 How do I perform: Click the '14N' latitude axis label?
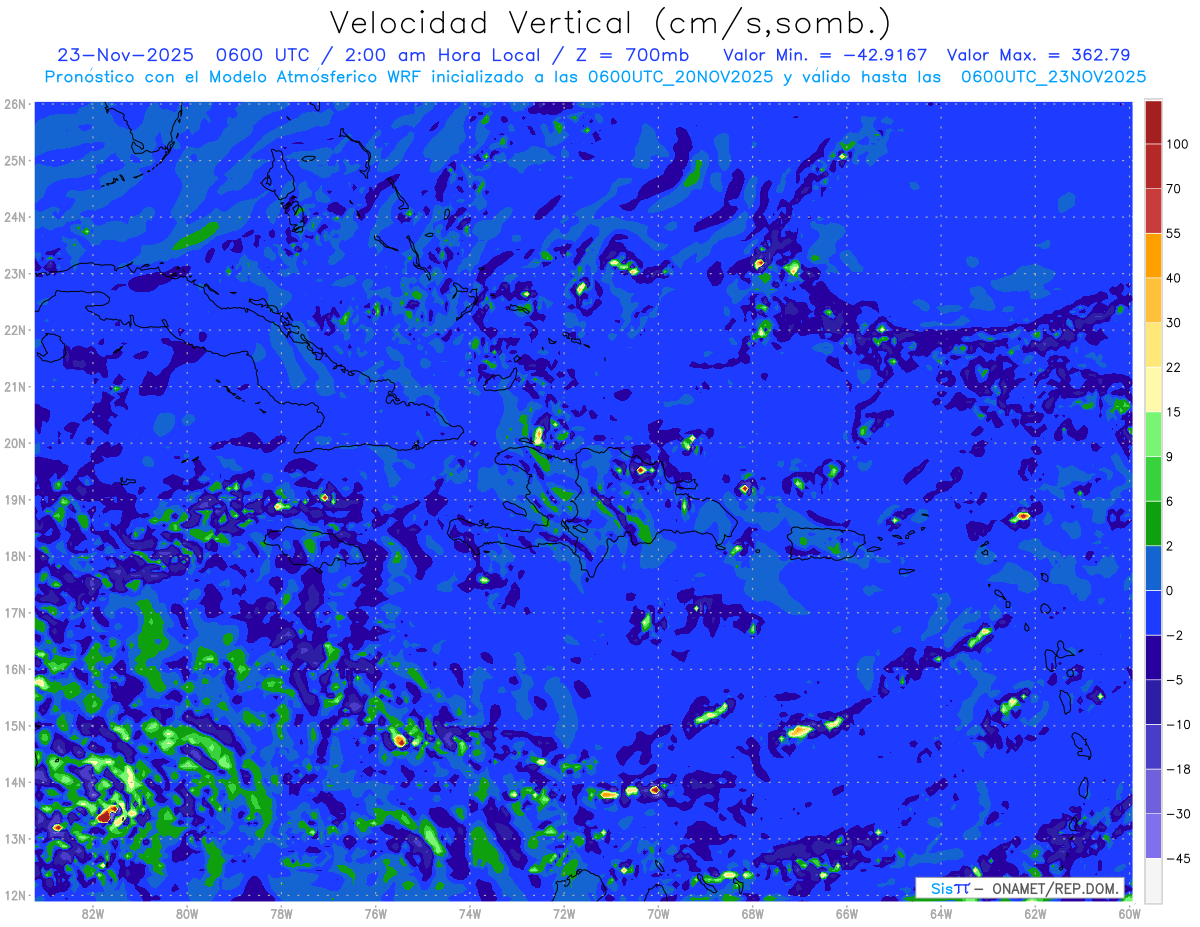point(15,782)
